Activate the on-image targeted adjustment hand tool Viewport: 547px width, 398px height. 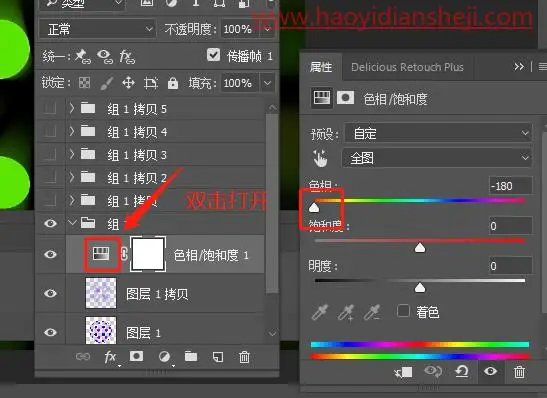click(x=320, y=158)
